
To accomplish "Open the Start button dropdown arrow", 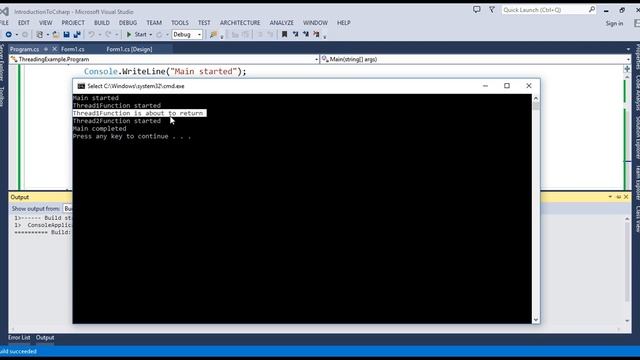I will 151,35.
